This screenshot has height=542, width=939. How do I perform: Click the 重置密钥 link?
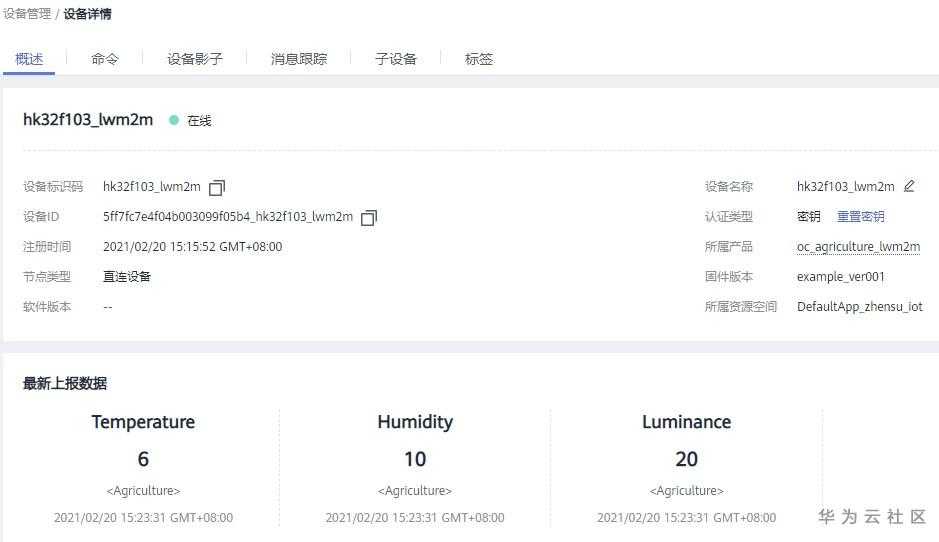pyautogui.click(x=860, y=216)
